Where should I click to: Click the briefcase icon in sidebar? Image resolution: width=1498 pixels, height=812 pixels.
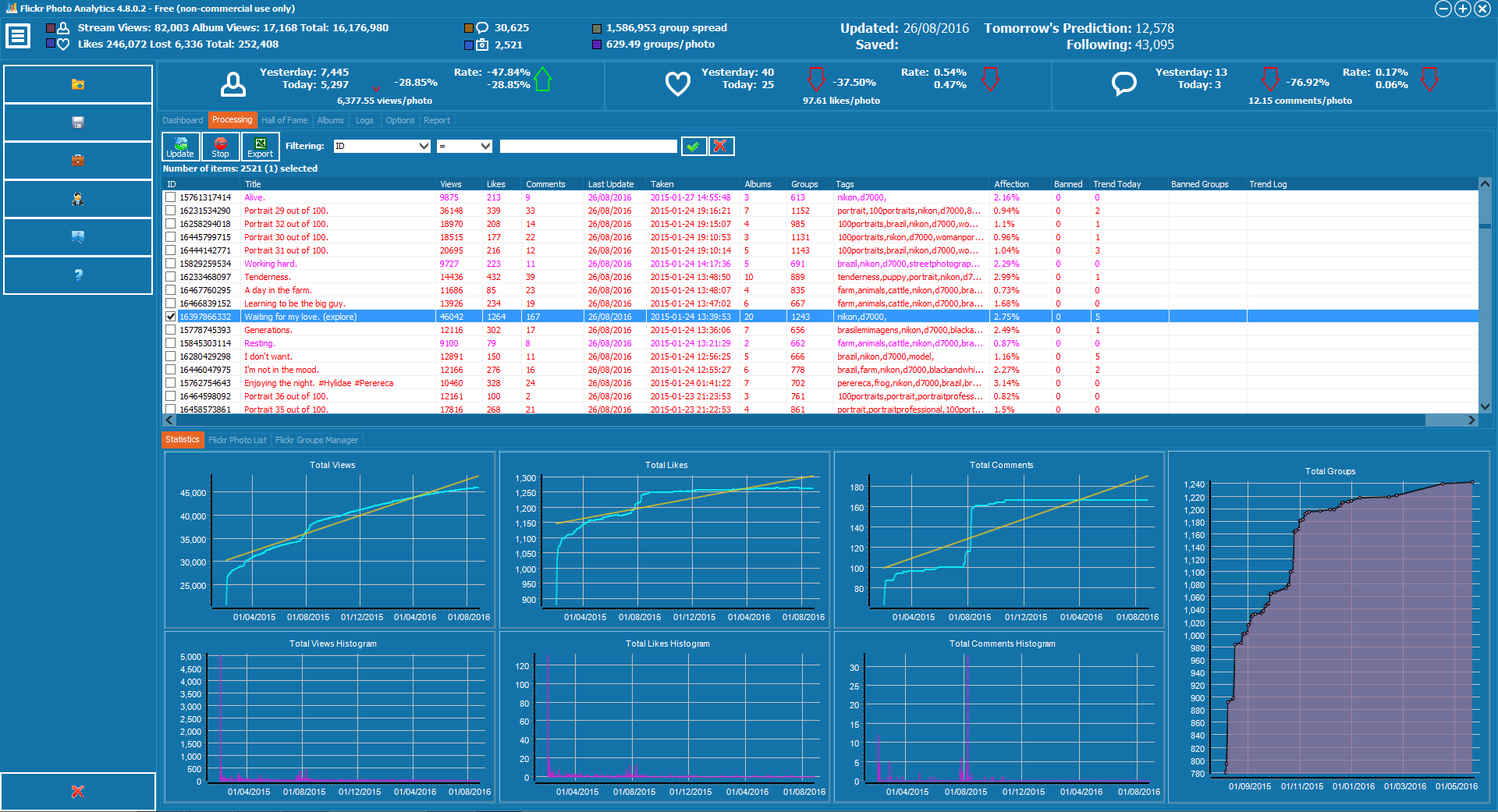78,161
